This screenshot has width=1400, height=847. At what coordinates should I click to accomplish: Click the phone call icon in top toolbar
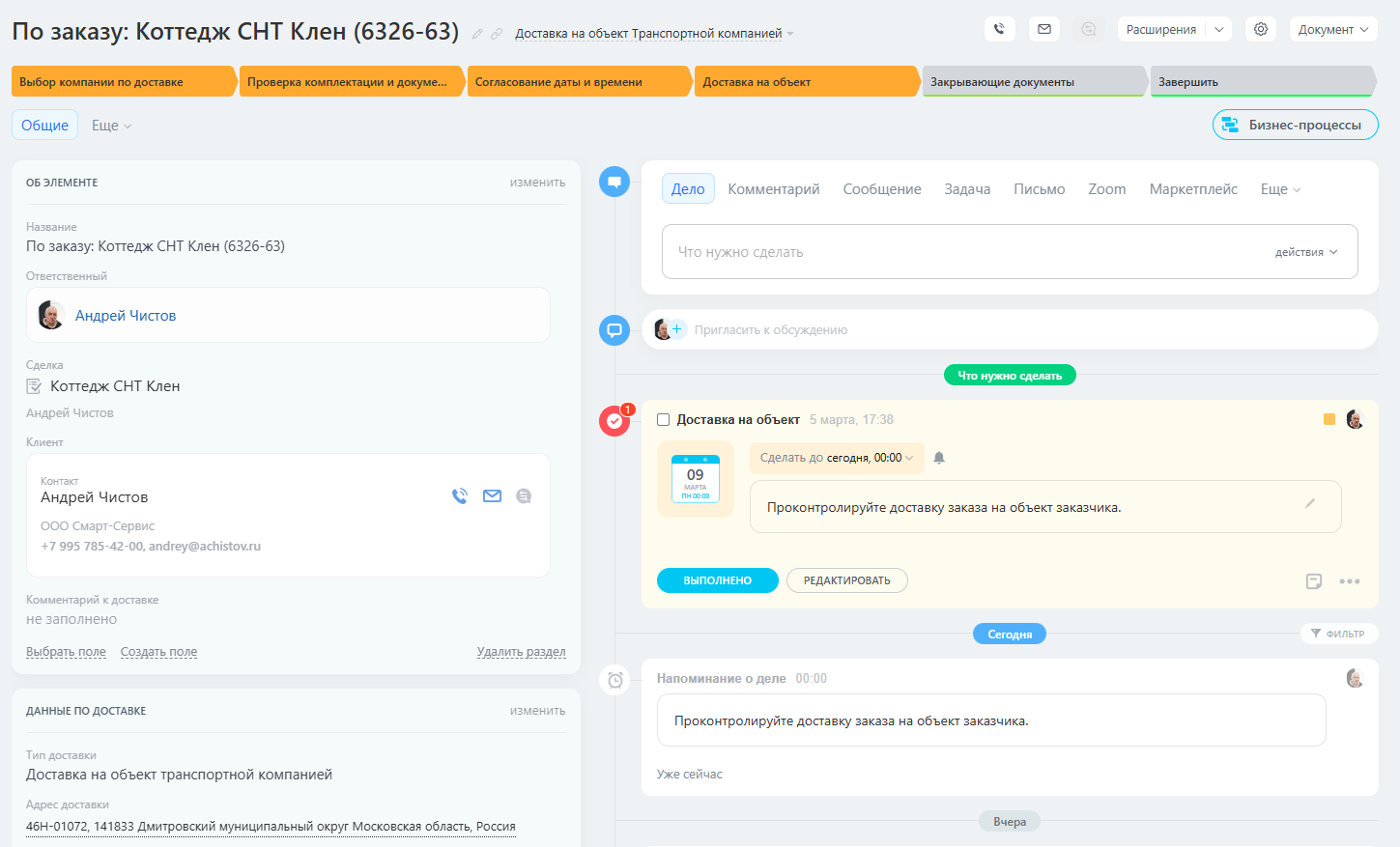point(999,29)
